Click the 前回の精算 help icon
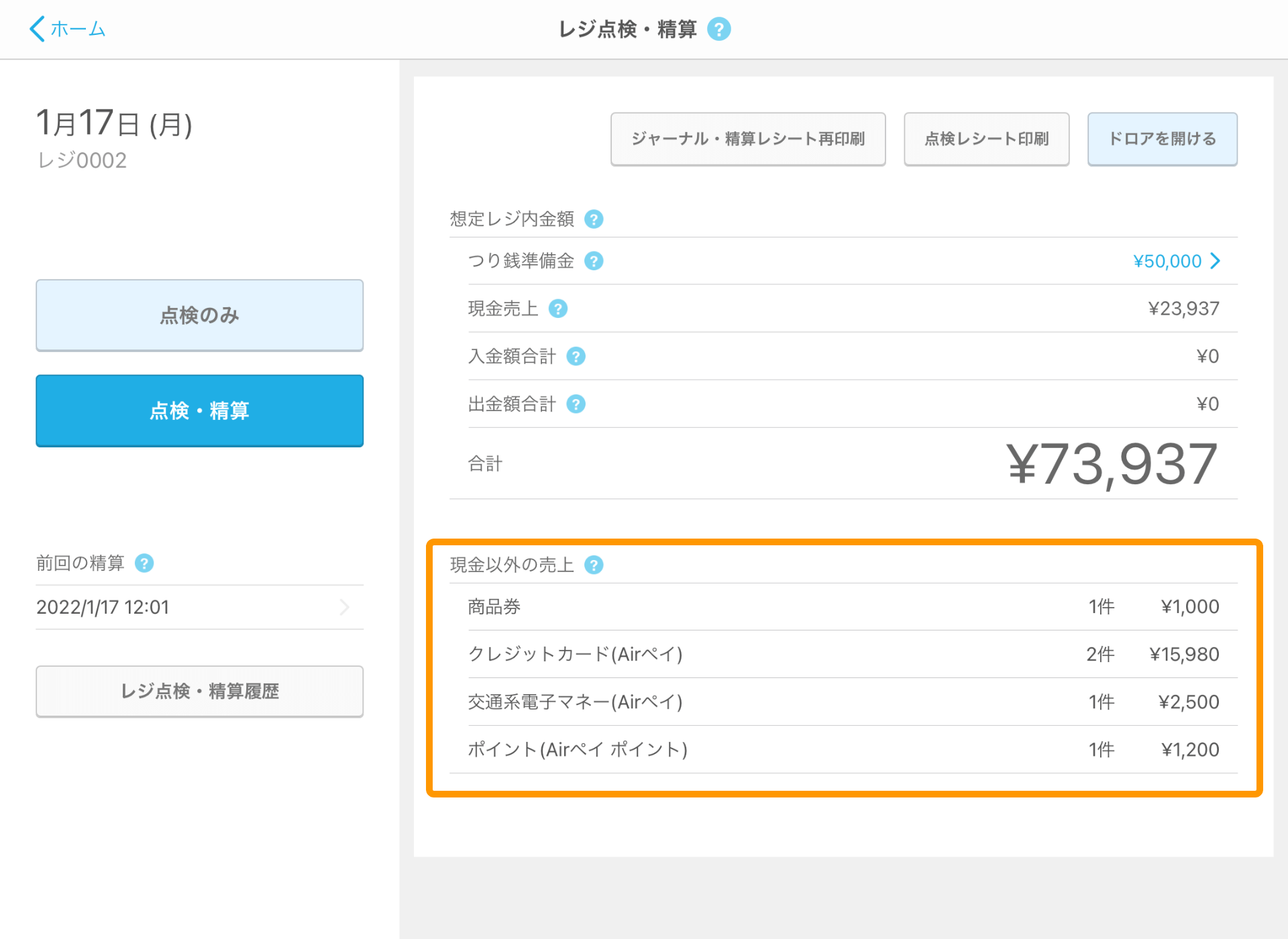The image size is (1288, 939). pyautogui.click(x=144, y=563)
